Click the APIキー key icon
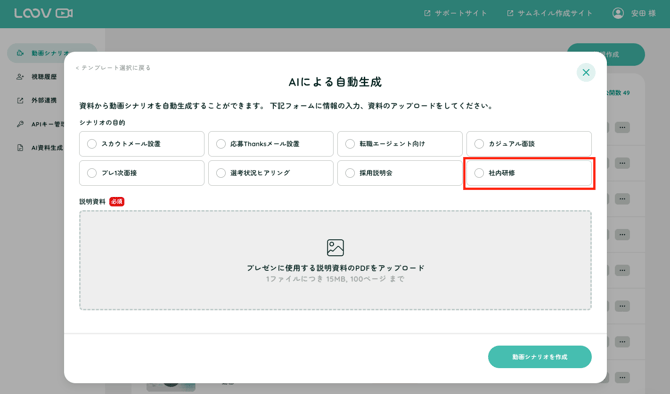Screen dimensions: 670x394 tap(20, 124)
